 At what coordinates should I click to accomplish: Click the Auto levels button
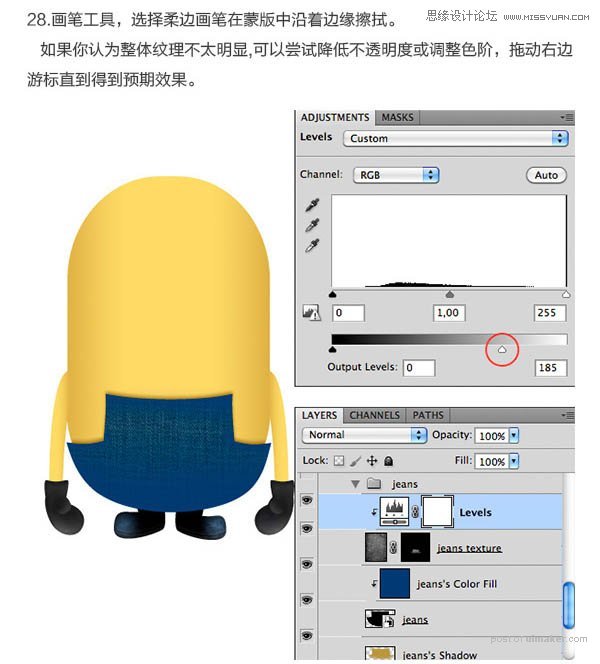pyautogui.click(x=546, y=175)
